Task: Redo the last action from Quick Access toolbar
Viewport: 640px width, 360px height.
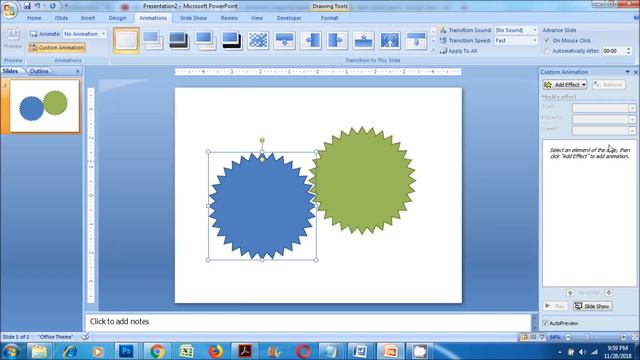Action: click(x=53, y=6)
